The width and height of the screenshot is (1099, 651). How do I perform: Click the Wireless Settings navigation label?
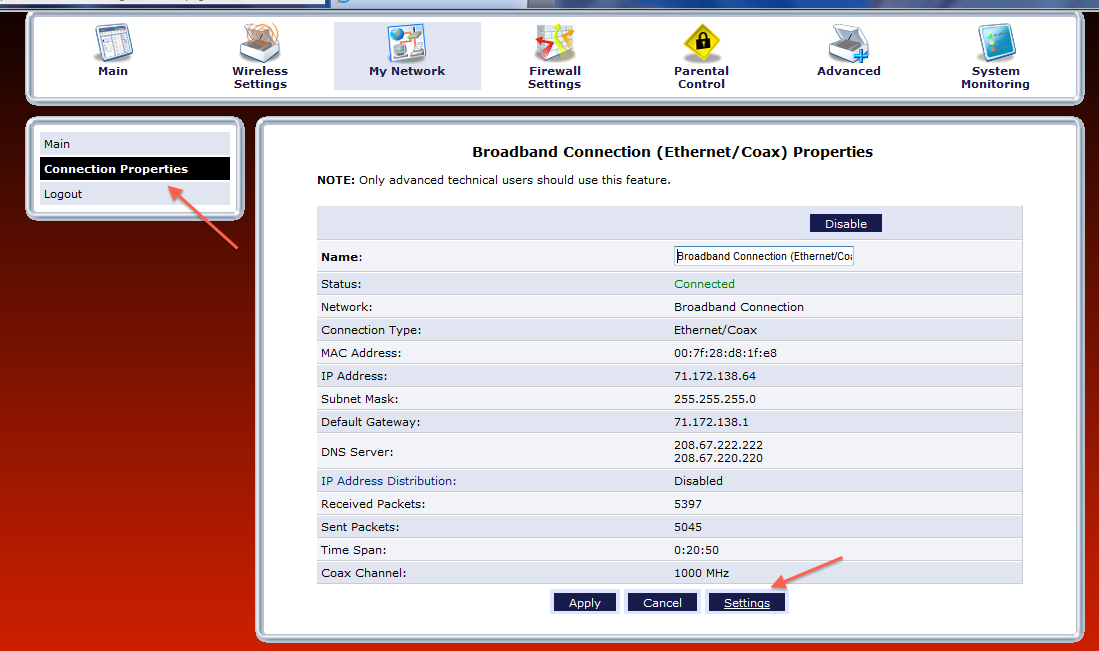(x=260, y=77)
